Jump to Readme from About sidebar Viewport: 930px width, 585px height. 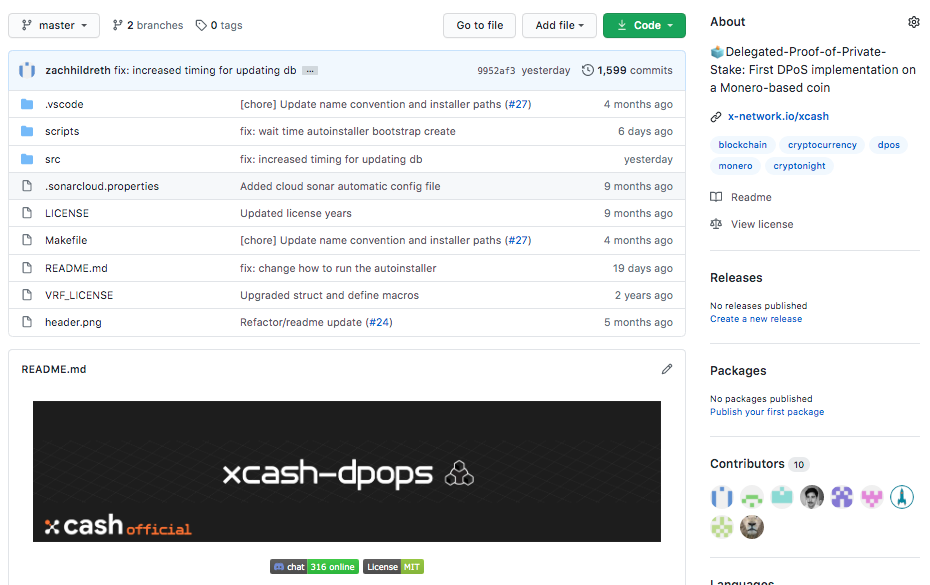(741, 197)
